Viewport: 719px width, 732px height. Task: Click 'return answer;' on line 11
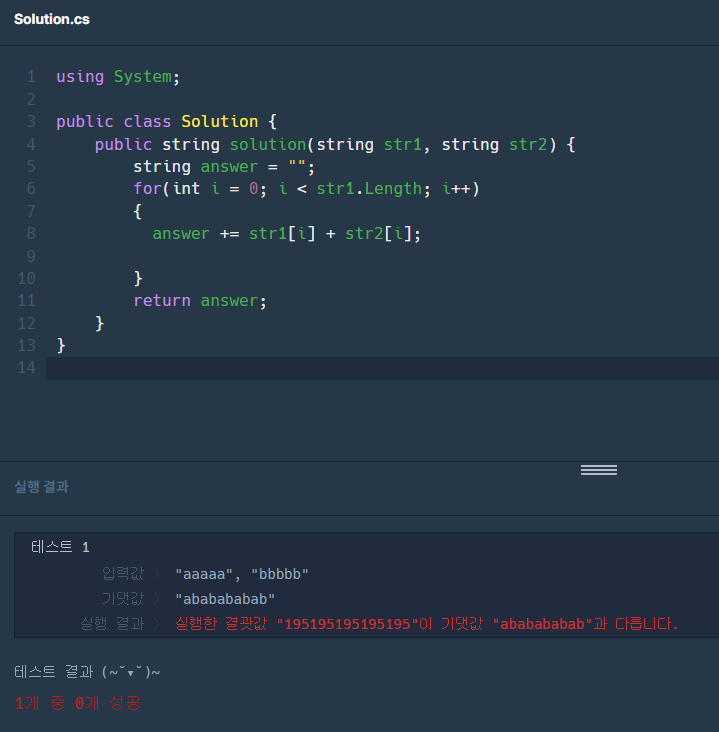pos(200,301)
